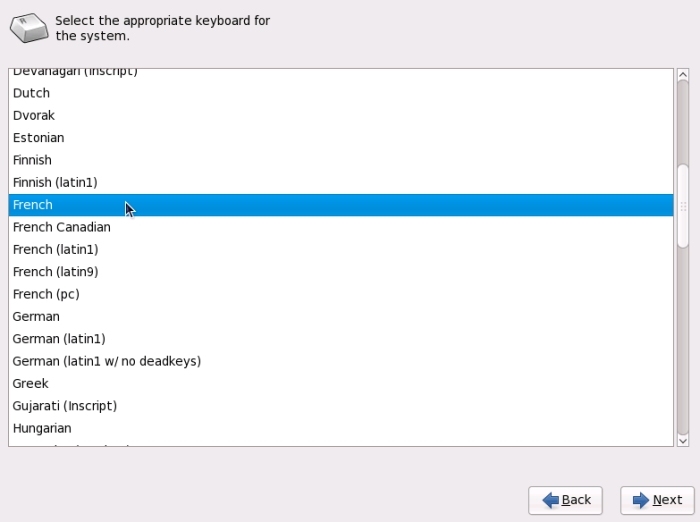Click the keyboard icon in the header

(28, 28)
